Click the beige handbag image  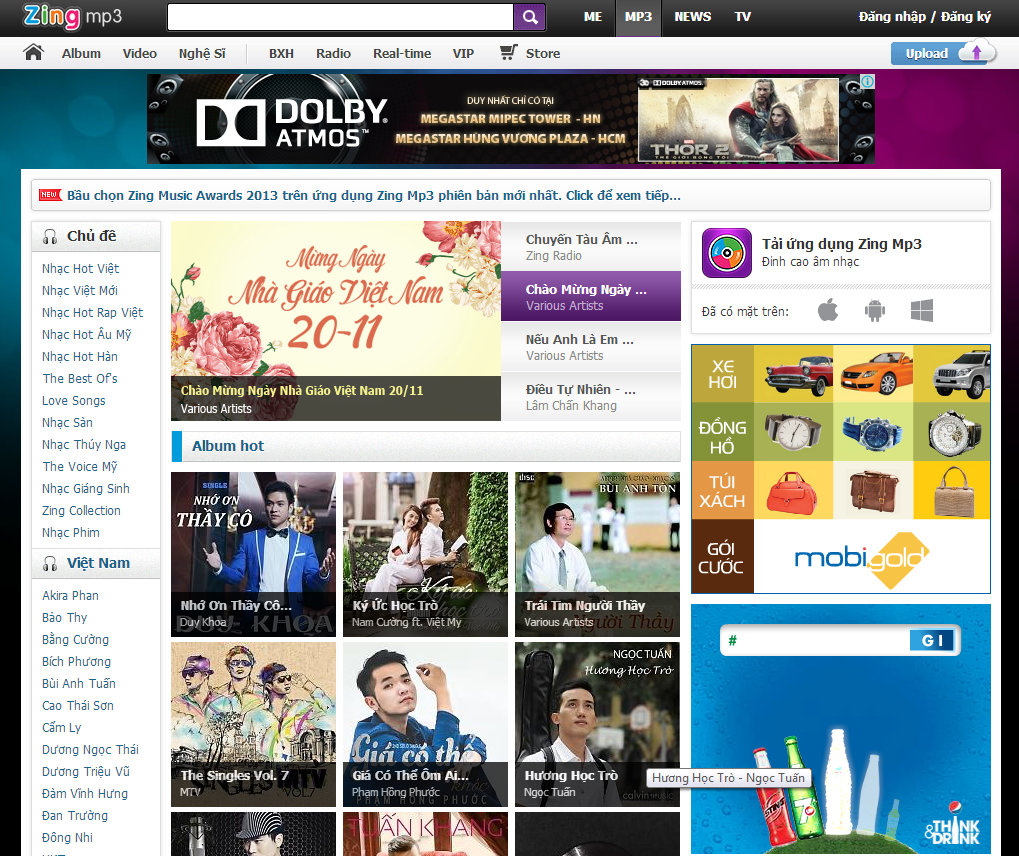[x=954, y=491]
